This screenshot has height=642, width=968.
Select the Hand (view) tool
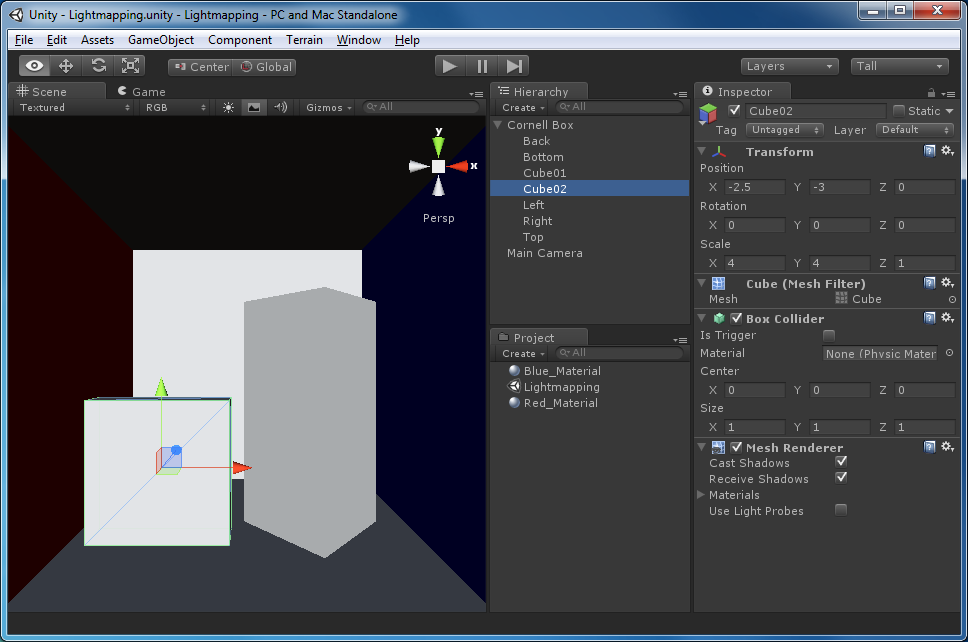click(x=35, y=66)
